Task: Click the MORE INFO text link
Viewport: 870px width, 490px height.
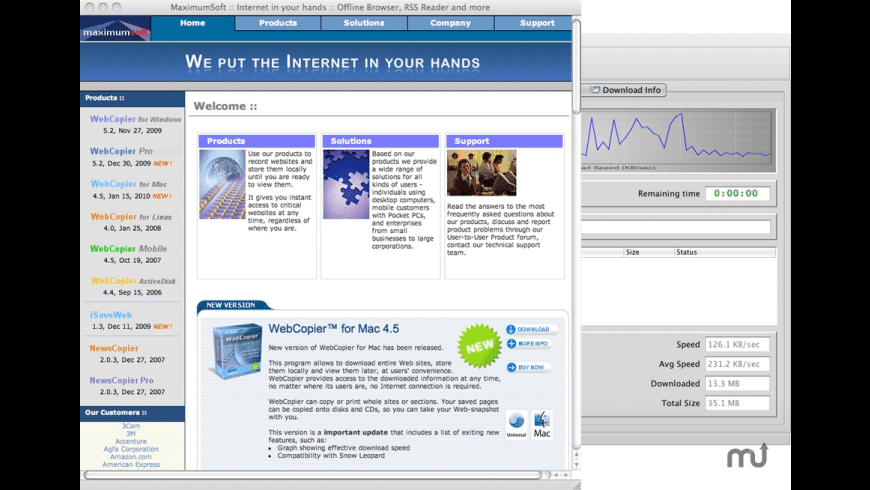Action: coord(533,344)
